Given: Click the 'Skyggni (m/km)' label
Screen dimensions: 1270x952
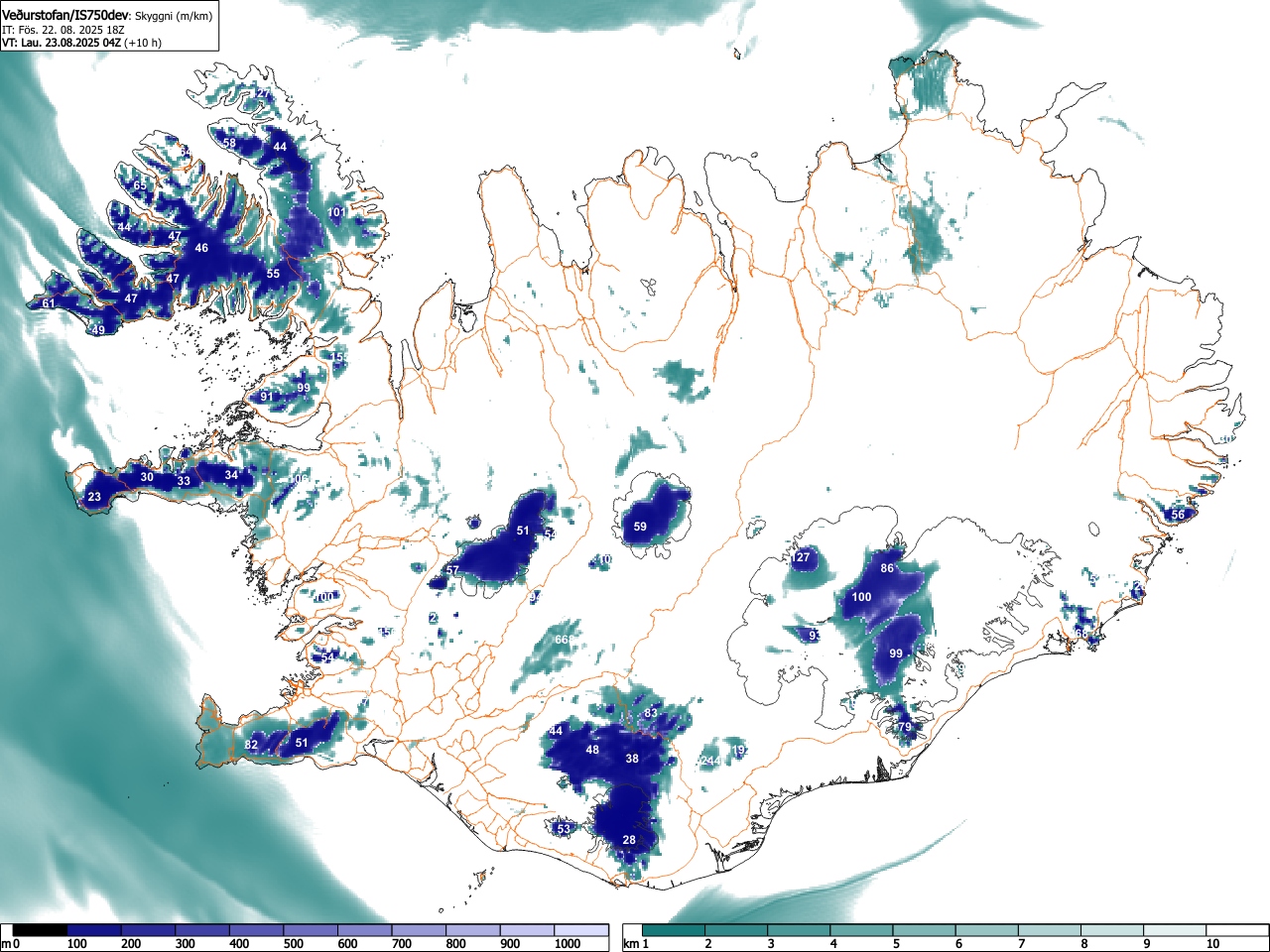Looking at the screenshot, I should coord(174,16).
